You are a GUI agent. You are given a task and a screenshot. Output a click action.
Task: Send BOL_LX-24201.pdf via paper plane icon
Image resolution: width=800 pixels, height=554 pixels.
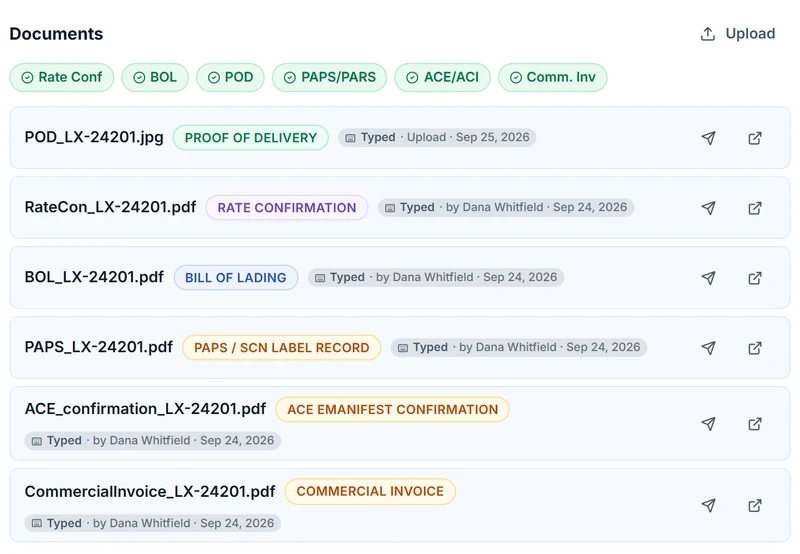point(708,278)
